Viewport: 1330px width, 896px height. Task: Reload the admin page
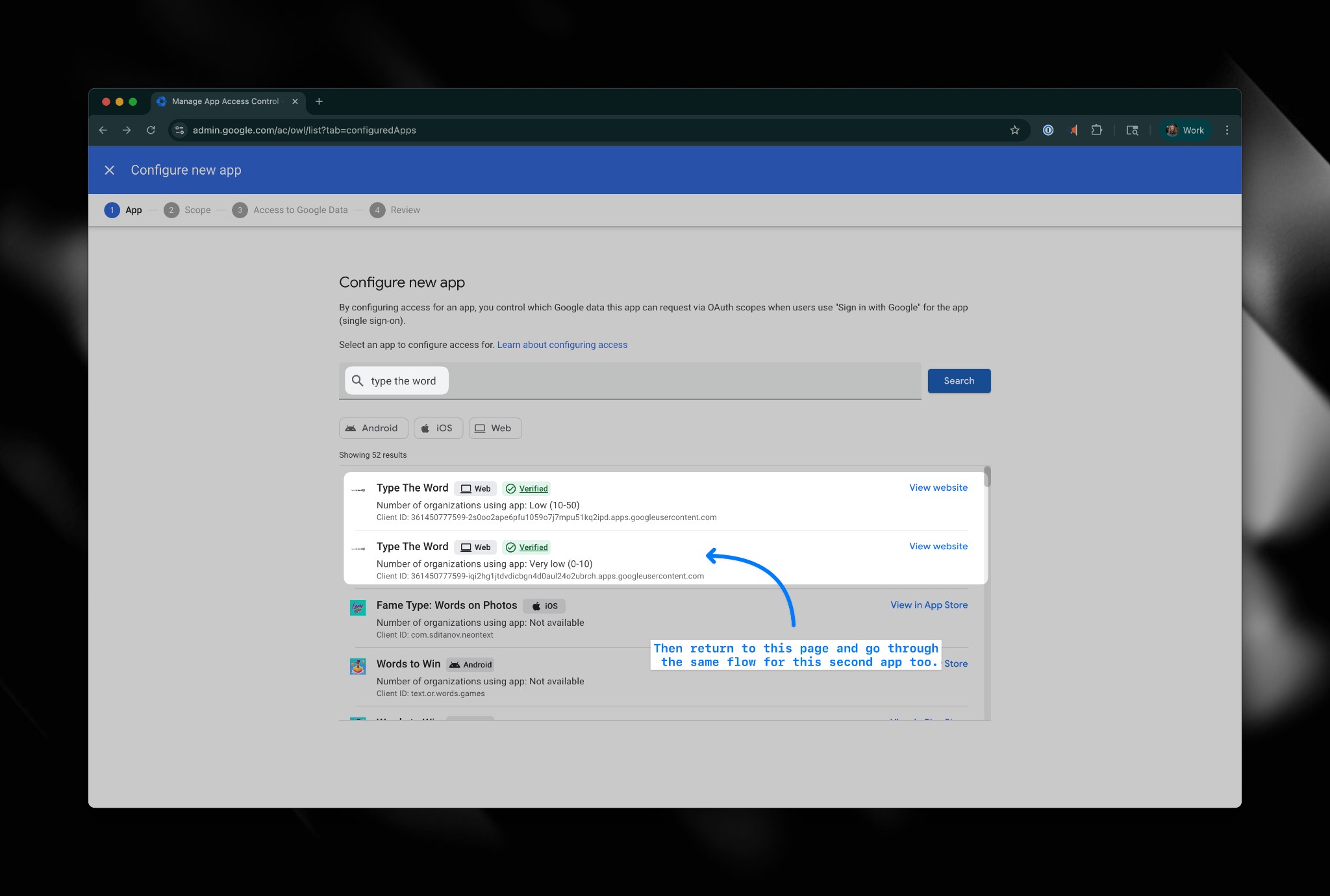pos(151,130)
